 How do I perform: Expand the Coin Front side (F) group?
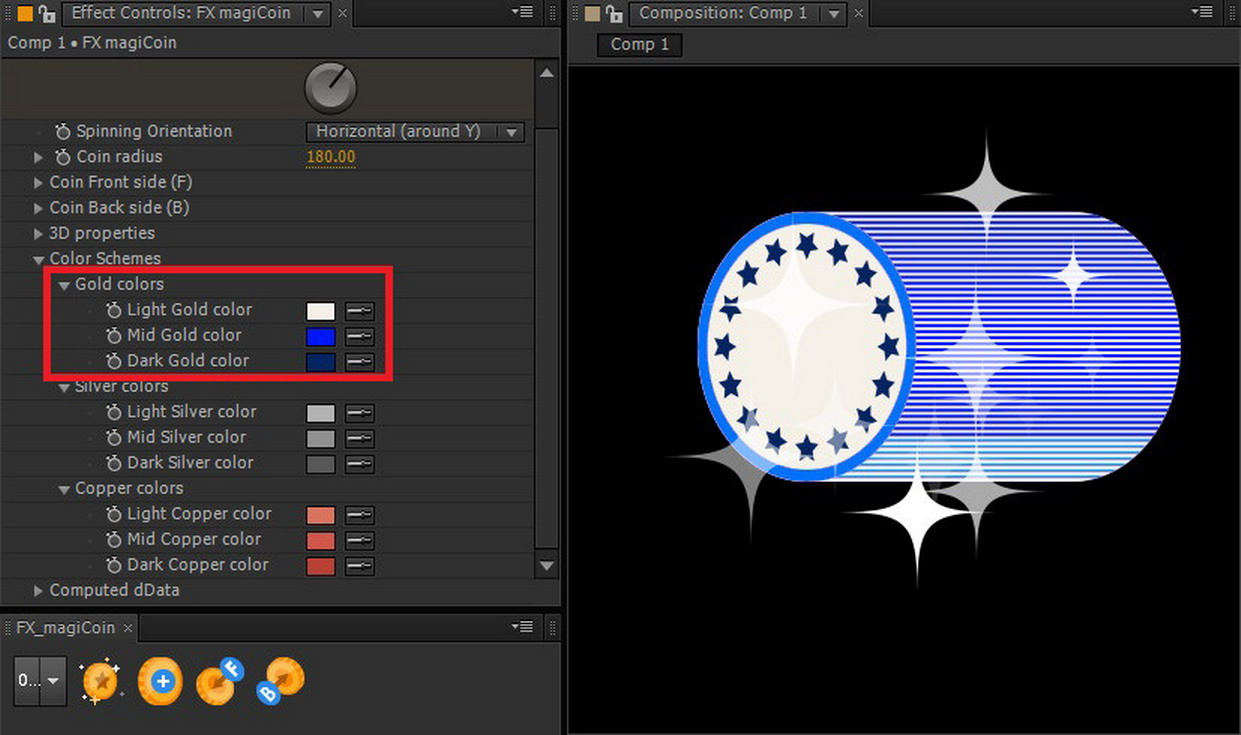click(38, 182)
